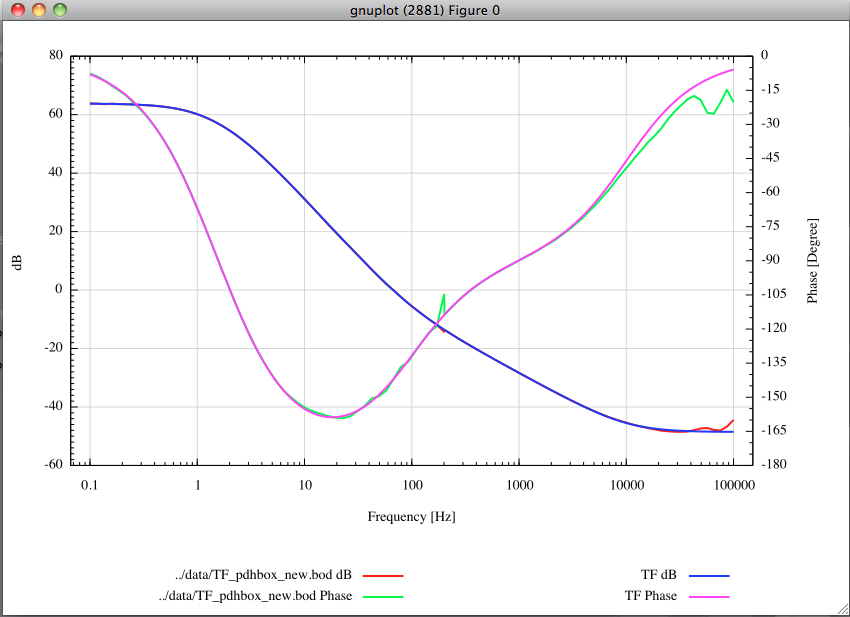This screenshot has width=850, height=617.
Task: Click the 0.1 tick label on x-axis
Action: point(89,485)
